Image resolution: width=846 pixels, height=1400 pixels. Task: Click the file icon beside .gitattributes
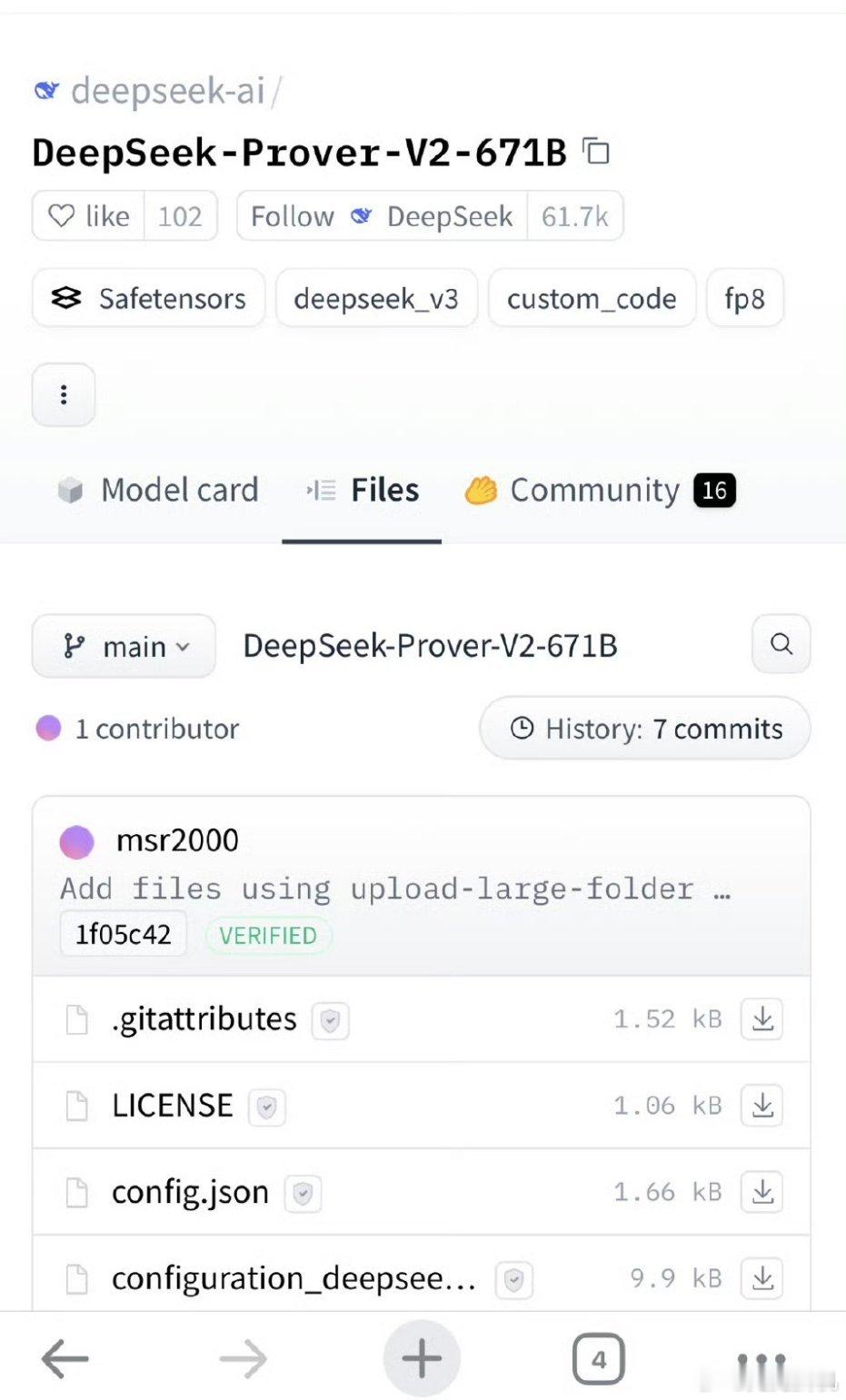coord(78,1019)
